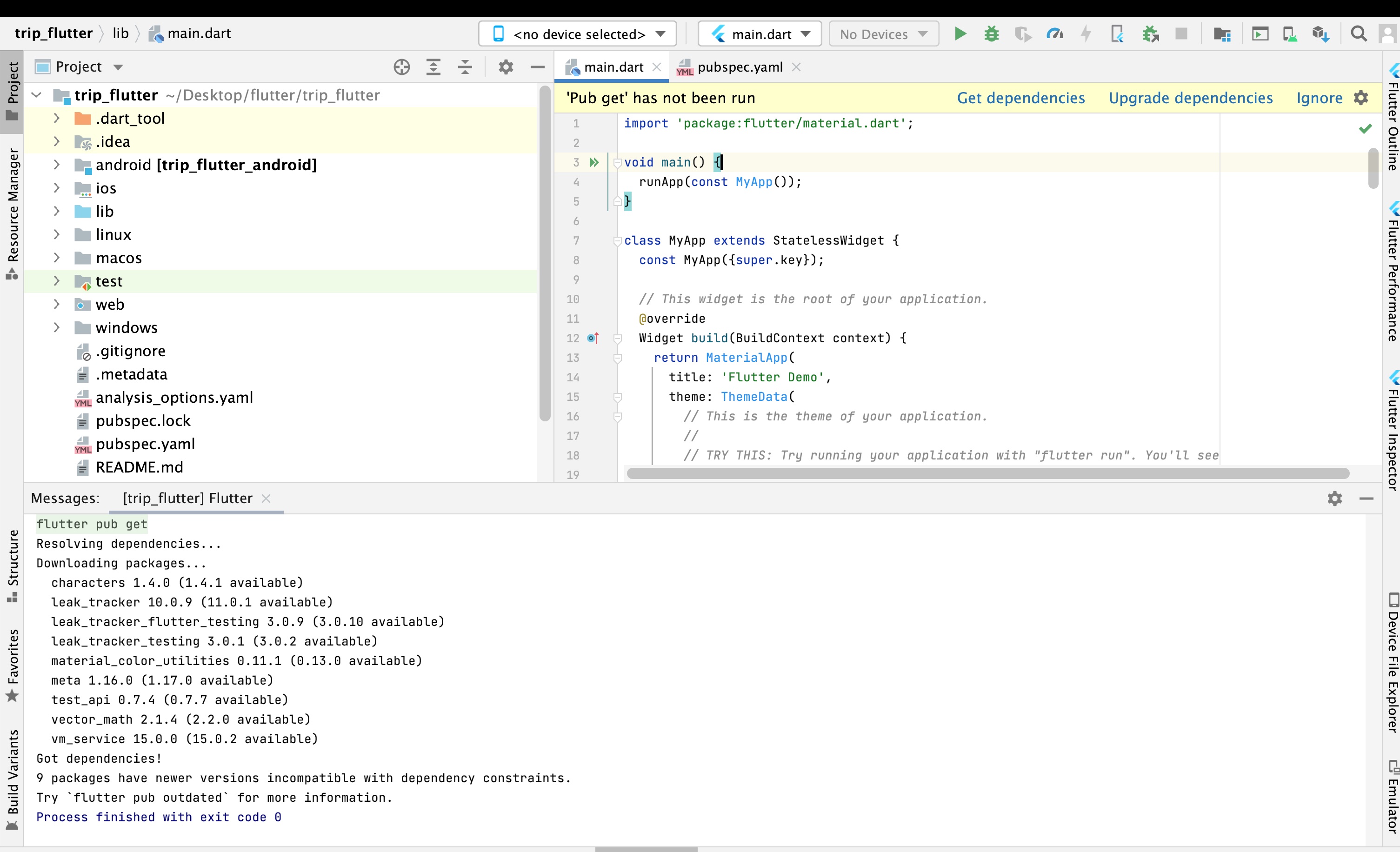
Task: Close the main.dart editor tab
Action: point(657,67)
